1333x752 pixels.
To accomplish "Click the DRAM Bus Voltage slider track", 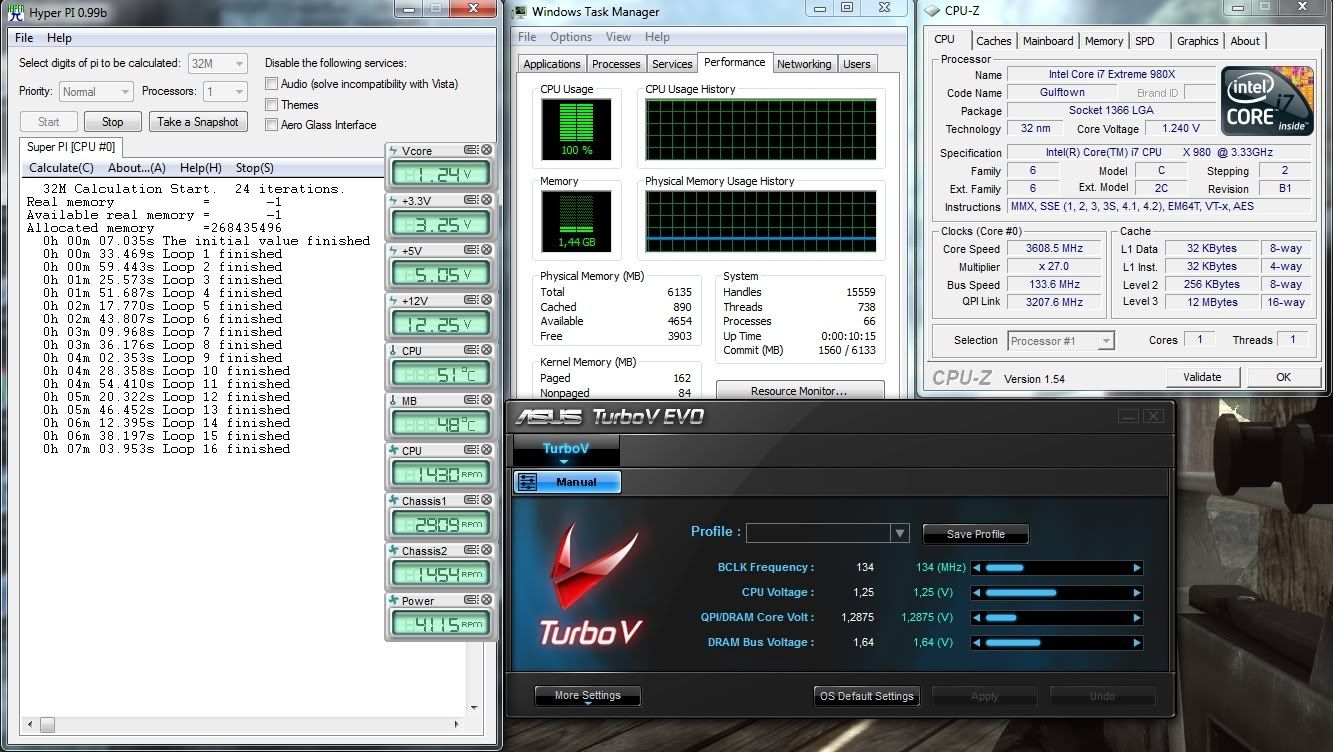I will point(1058,643).
